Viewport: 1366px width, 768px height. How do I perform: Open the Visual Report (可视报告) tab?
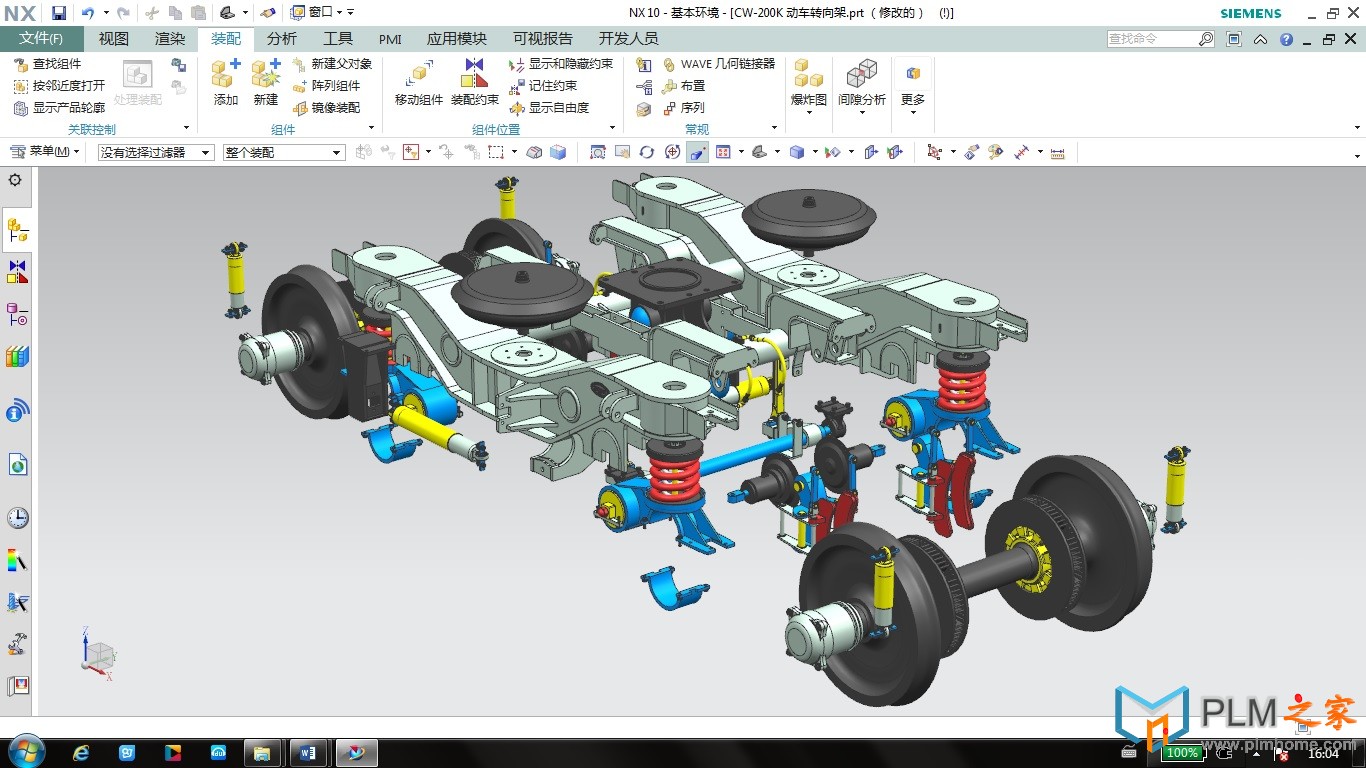pos(543,39)
